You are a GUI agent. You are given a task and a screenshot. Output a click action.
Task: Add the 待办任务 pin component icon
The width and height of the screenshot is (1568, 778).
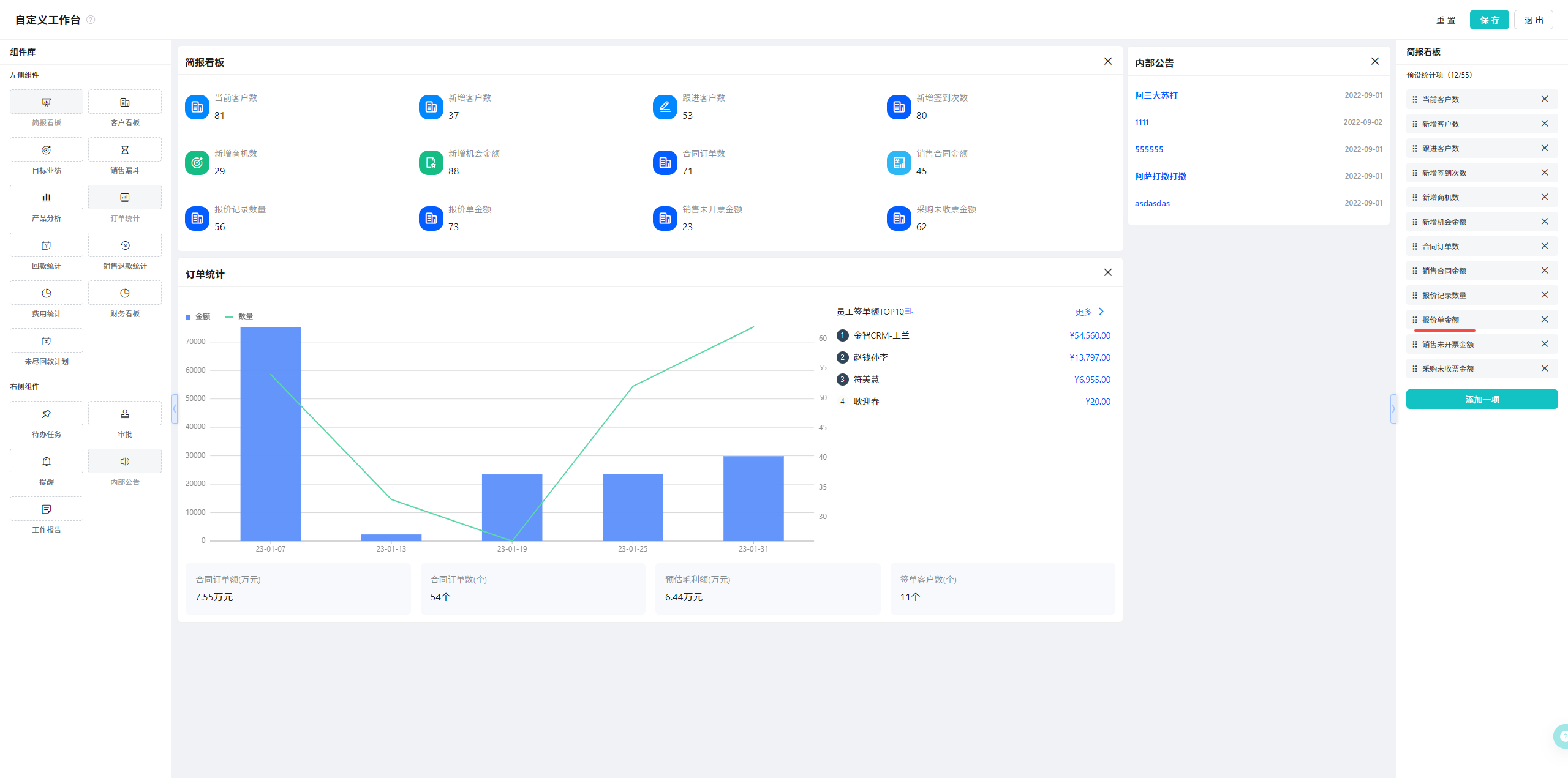coord(47,414)
